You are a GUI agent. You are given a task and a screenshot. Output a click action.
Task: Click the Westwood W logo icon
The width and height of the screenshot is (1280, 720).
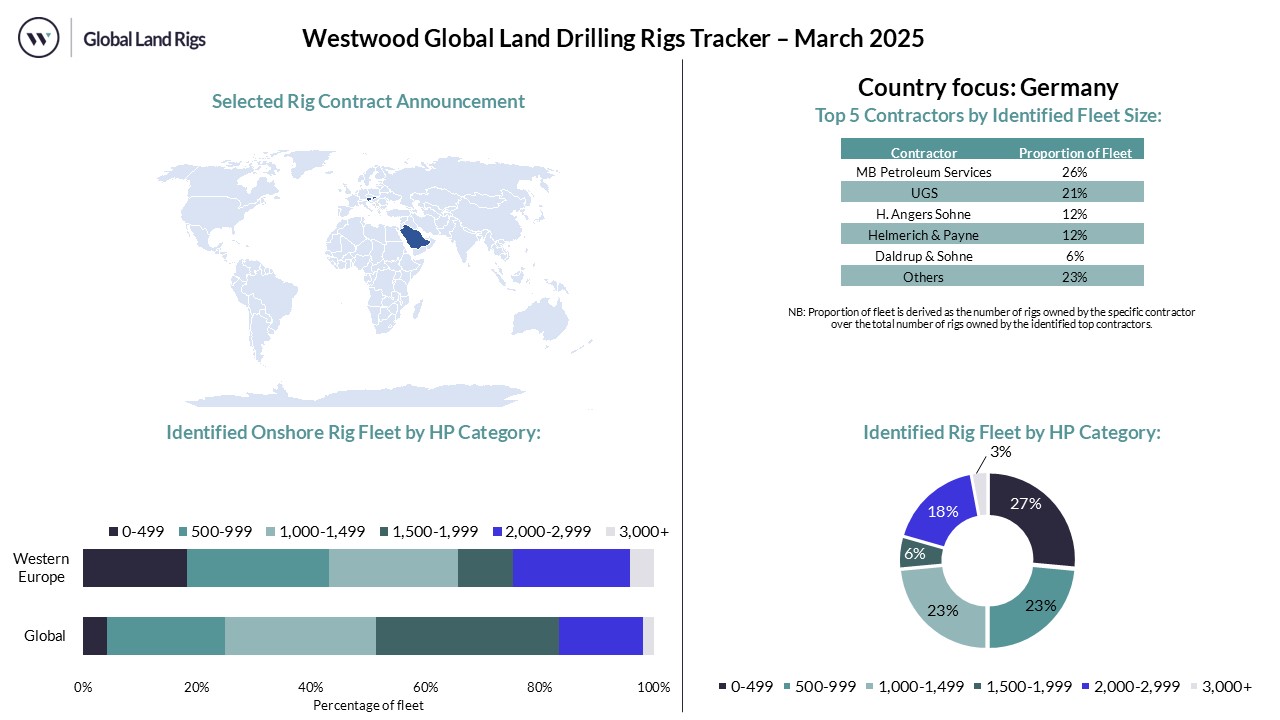pos(39,39)
